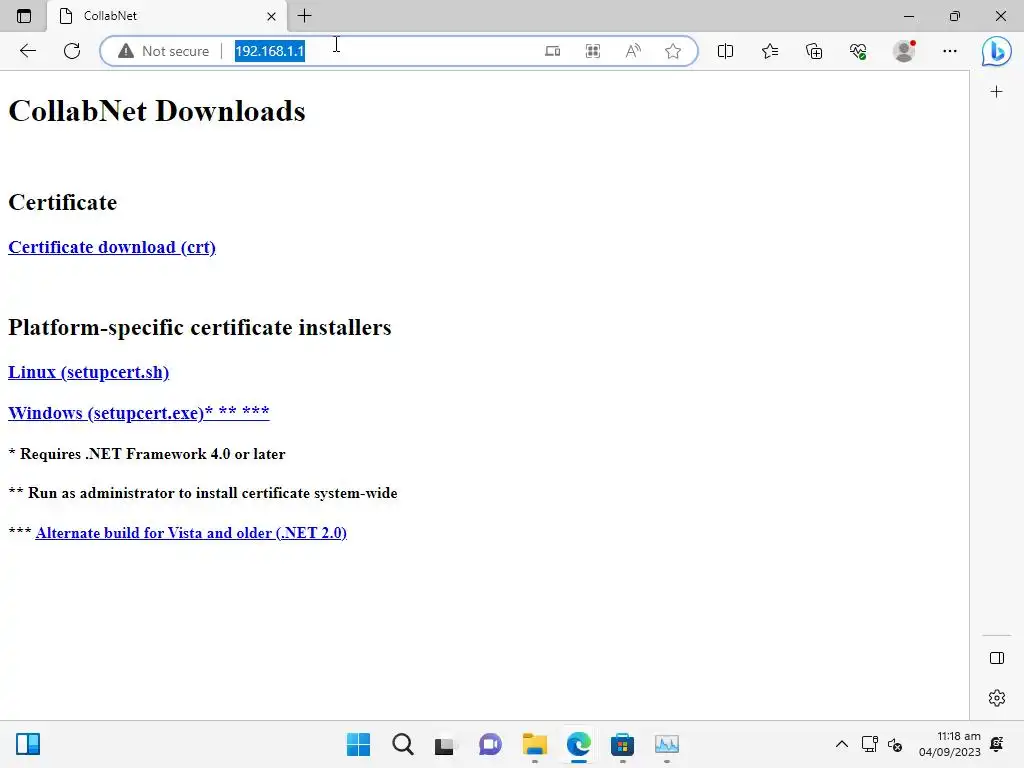This screenshot has height=768, width=1024.
Task: Open a new tab with plus button
Action: click(x=304, y=16)
